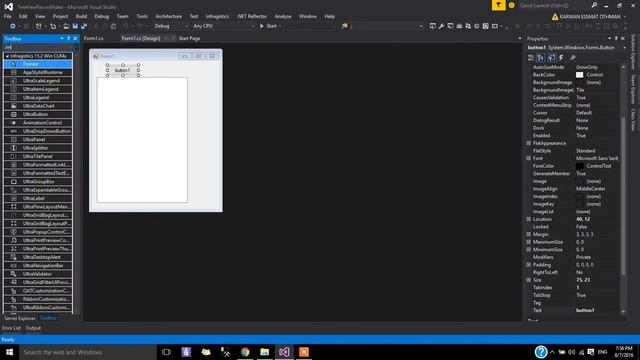Image resolution: width=640 pixels, height=360 pixels.
Task: Expand the Margin property
Action: [x=529, y=234]
